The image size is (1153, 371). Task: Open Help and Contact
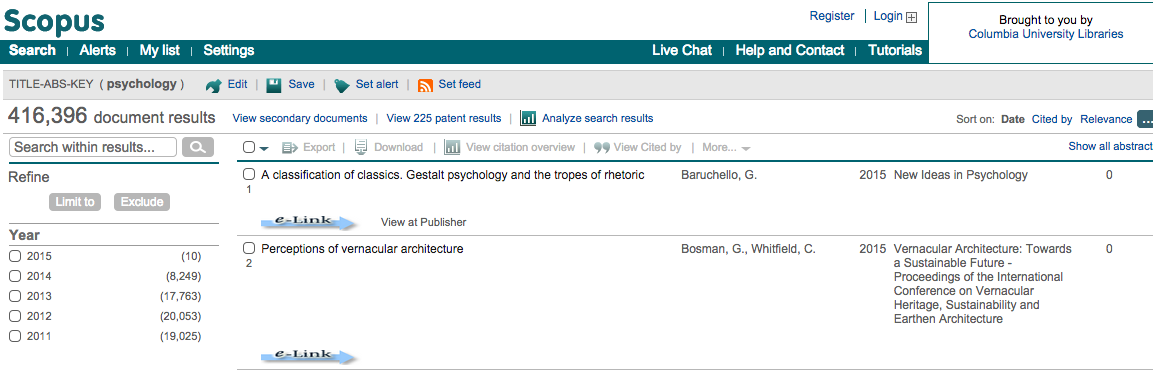pyautogui.click(x=790, y=51)
